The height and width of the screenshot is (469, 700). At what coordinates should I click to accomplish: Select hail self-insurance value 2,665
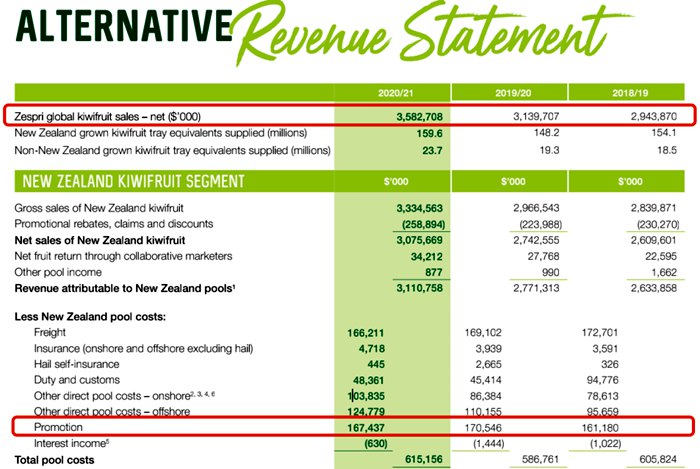pyautogui.click(x=488, y=364)
